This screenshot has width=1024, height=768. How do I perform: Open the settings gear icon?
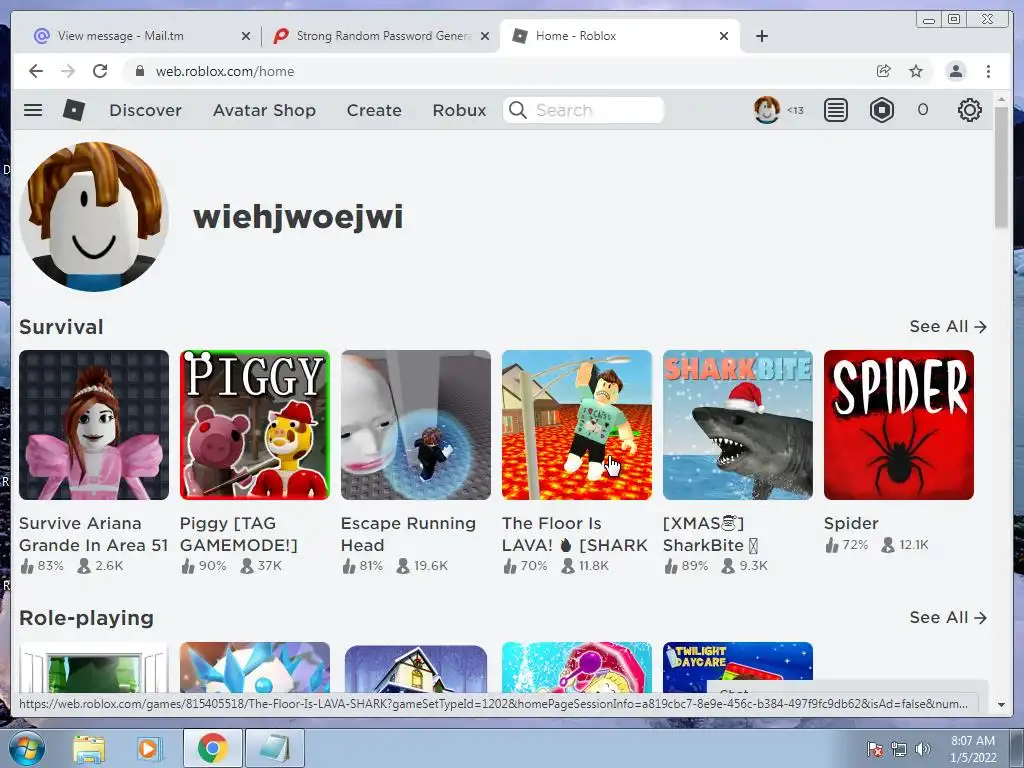[x=970, y=110]
